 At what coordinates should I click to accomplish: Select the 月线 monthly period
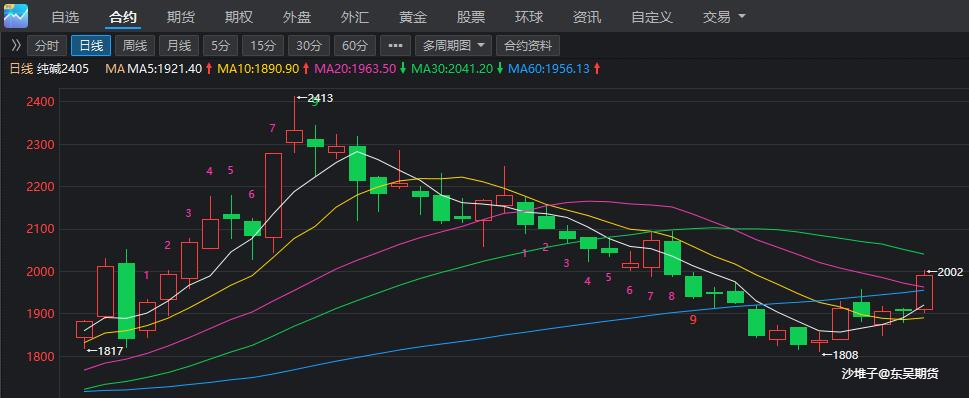point(179,46)
